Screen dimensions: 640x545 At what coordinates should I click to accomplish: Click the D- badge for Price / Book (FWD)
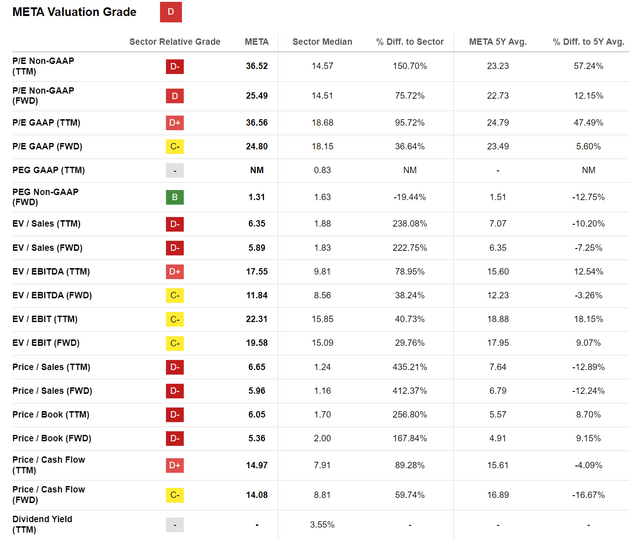(x=175, y=437)
